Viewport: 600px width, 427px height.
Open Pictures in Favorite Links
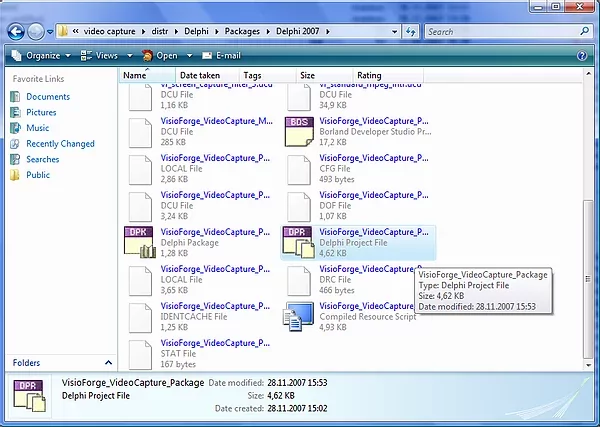tap(41, 112)
